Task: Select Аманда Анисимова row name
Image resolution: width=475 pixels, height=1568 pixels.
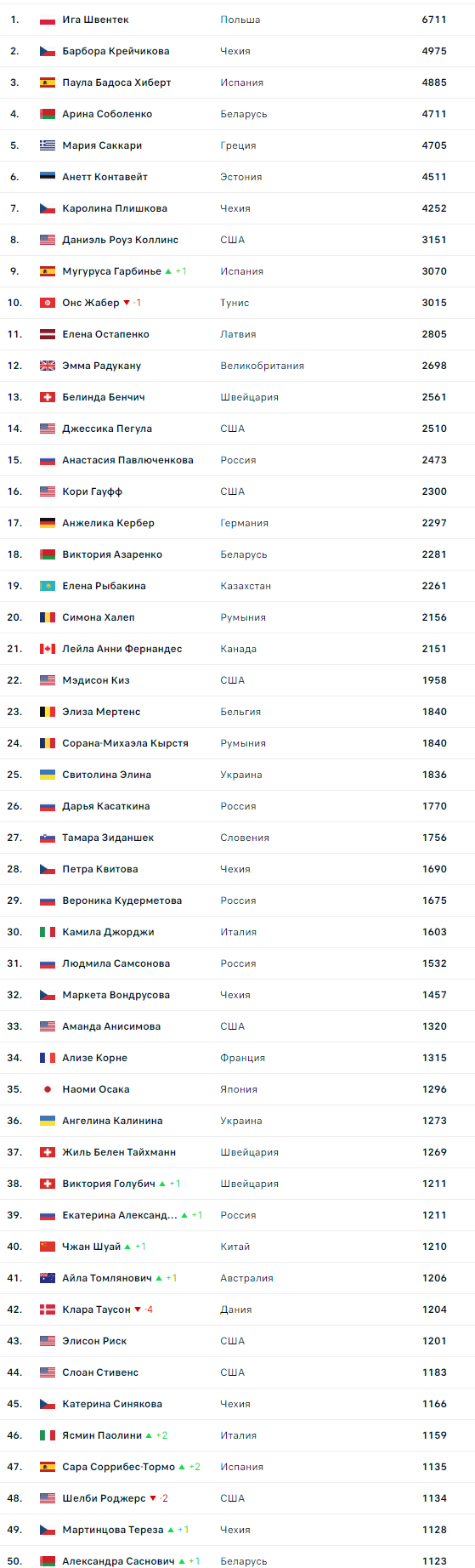Action: 111,1026
